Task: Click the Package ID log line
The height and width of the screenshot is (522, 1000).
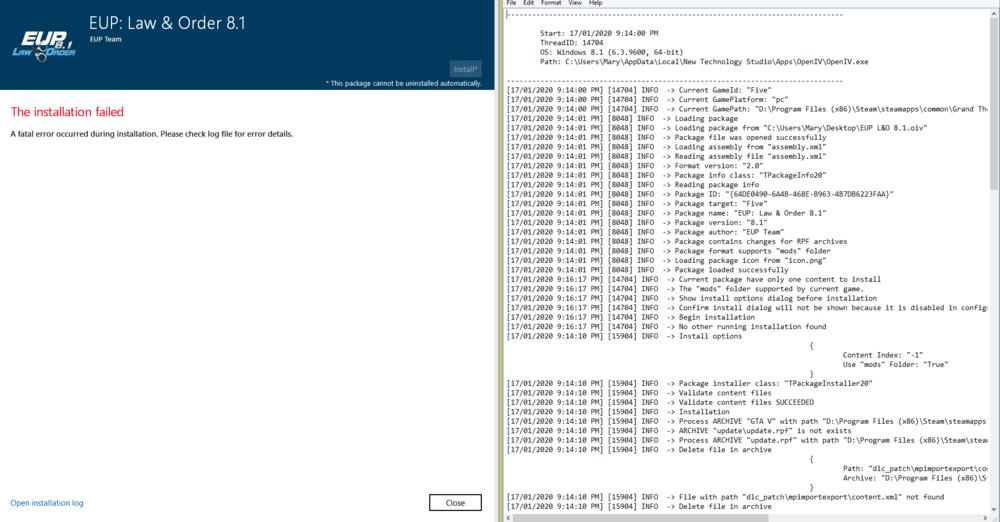Action: (700, 194)
